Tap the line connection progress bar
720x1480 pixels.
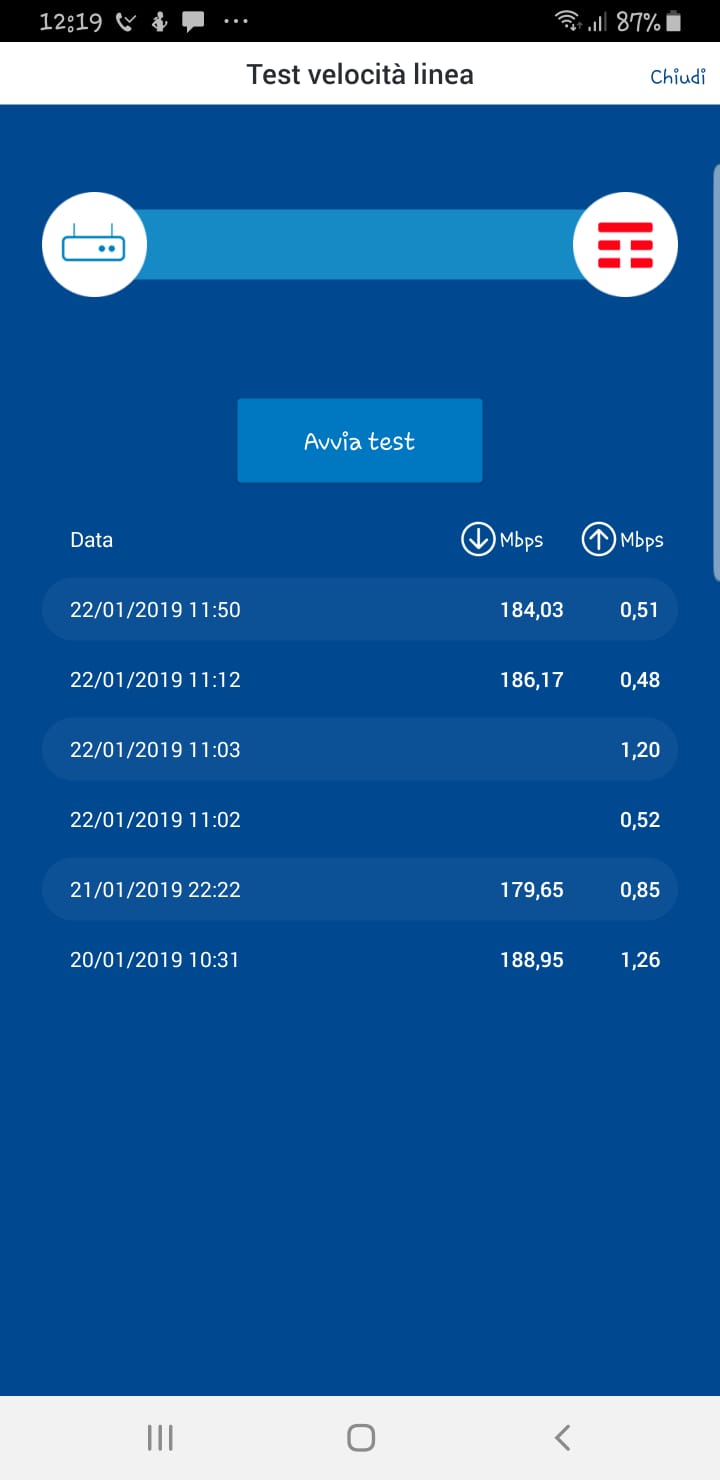click(360, 245)
